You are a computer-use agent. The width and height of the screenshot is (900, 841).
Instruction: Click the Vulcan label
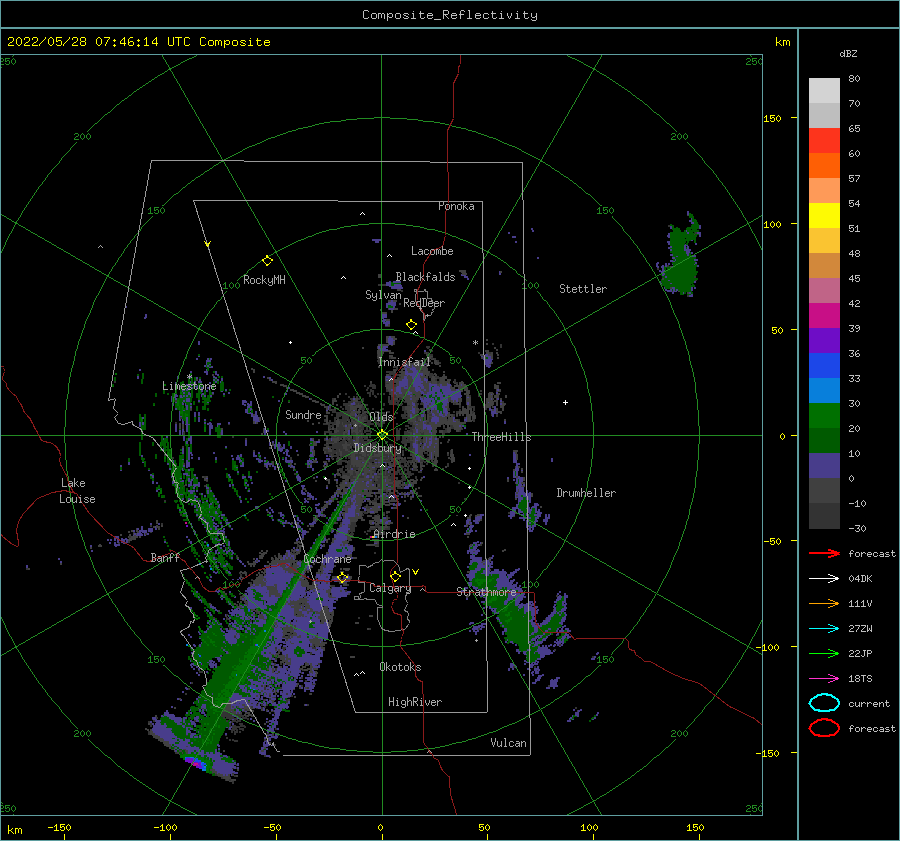click(509, 743)
